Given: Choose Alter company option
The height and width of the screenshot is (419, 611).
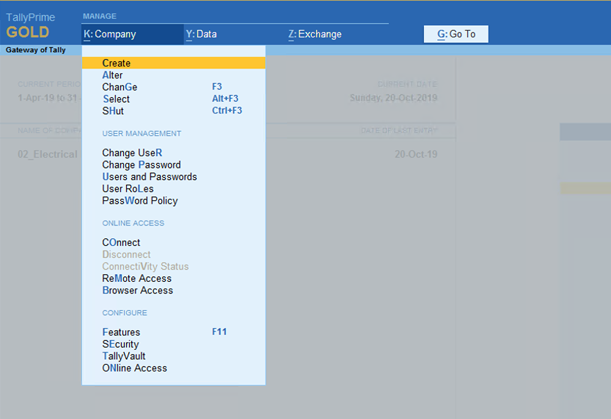Looking at the screenshot, I should (x=112, y=75).
